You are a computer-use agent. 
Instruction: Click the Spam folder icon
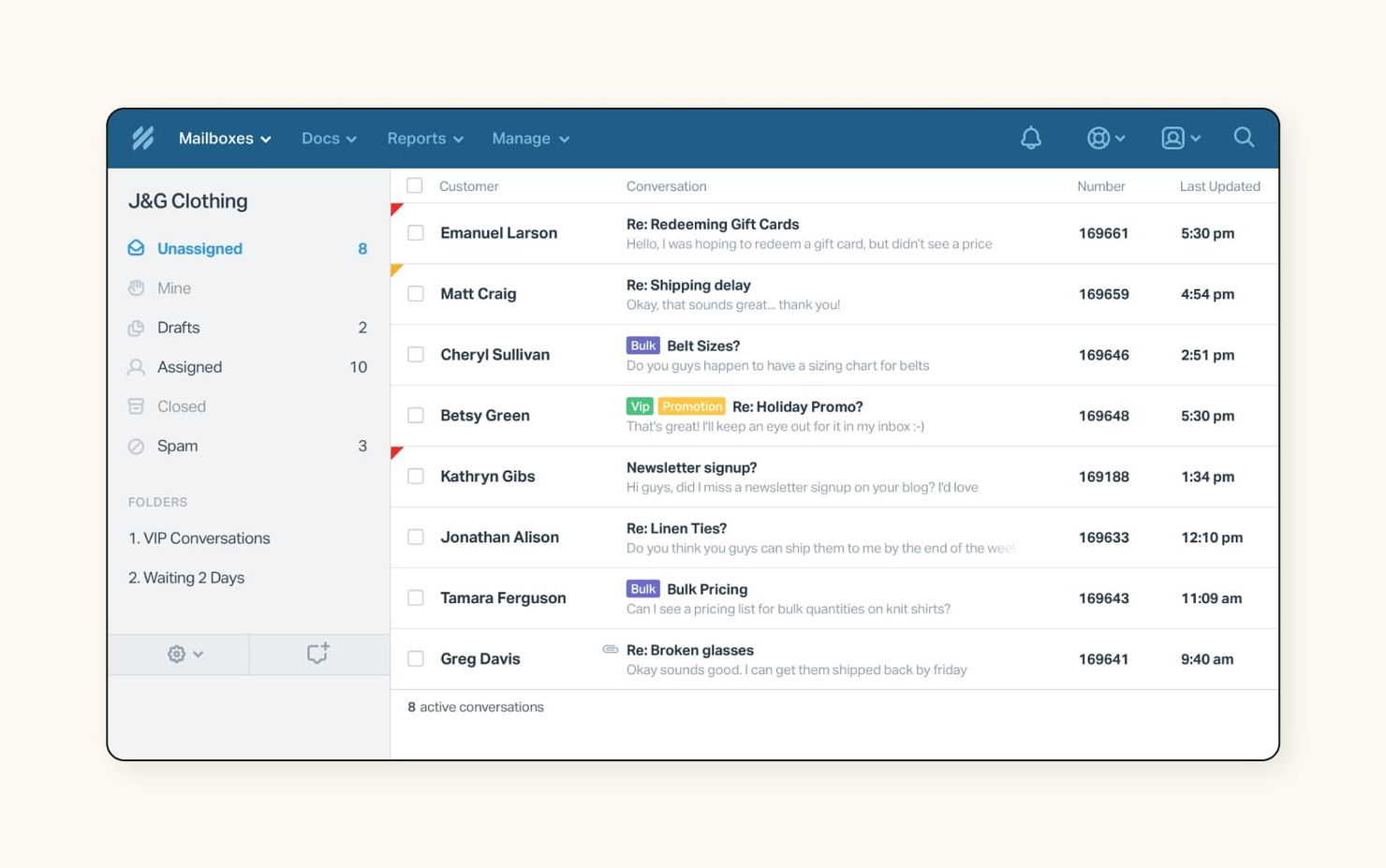[x=137, y=446]
